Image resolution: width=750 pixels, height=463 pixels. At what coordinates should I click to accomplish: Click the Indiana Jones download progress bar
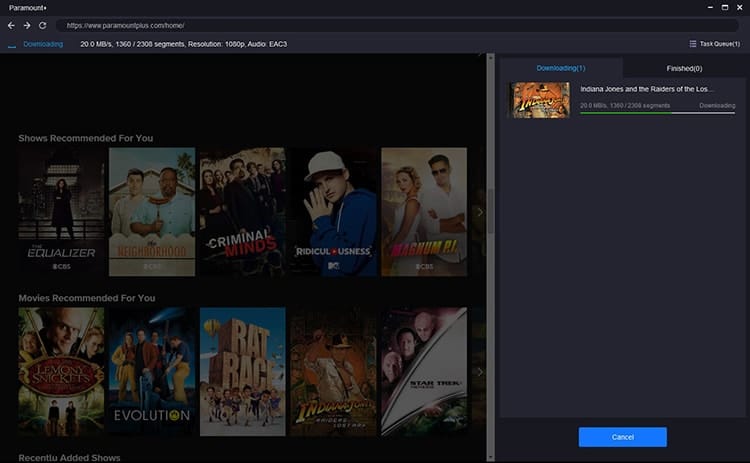click(x=657, y=113)
